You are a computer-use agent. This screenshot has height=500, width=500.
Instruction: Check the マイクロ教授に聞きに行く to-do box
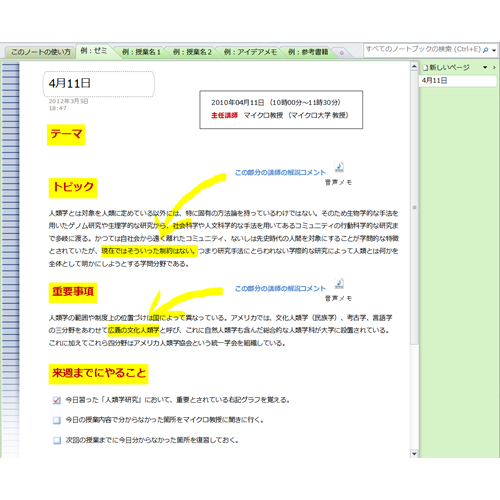point(57,420)
